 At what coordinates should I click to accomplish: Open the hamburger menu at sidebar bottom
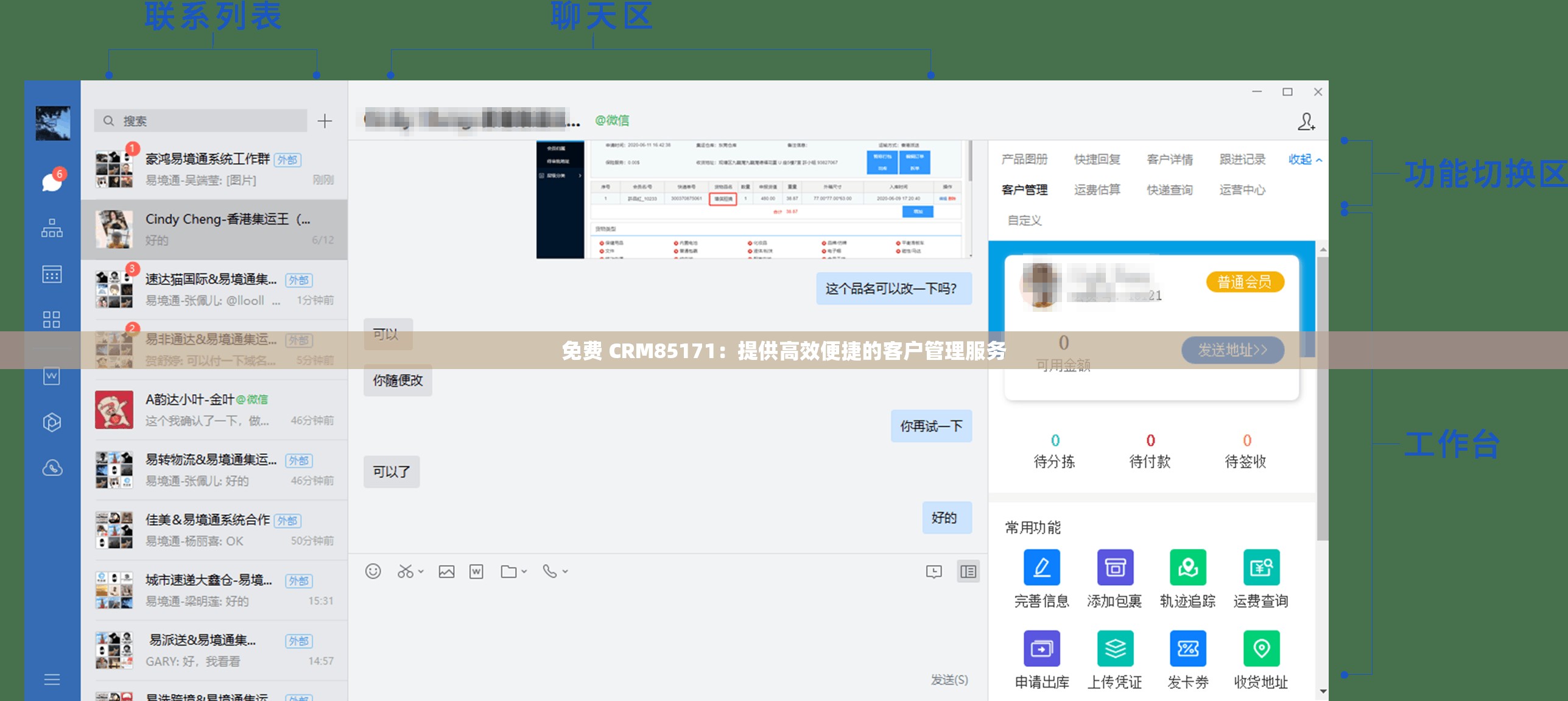(x=52, y=680)
